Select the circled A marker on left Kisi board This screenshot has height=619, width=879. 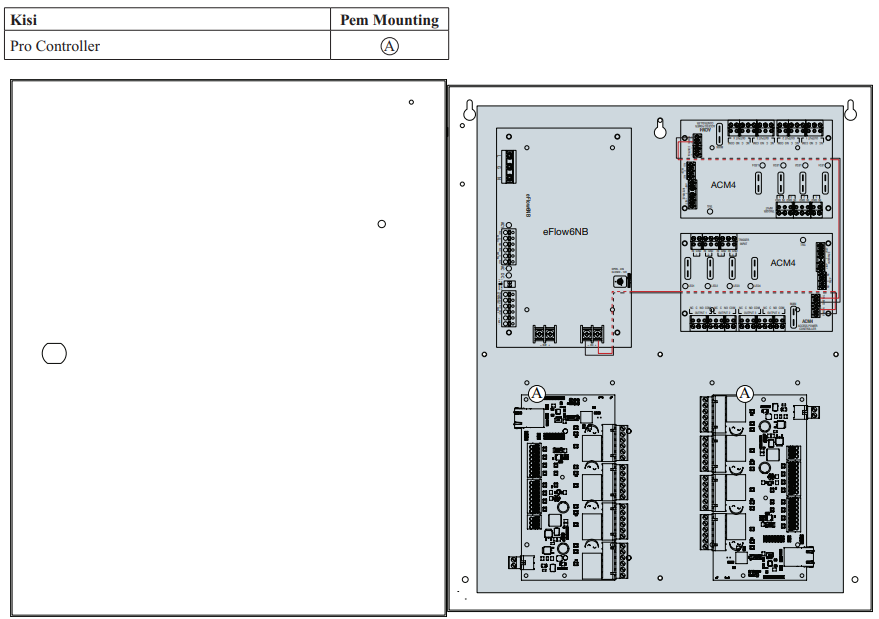click(536, 394)
